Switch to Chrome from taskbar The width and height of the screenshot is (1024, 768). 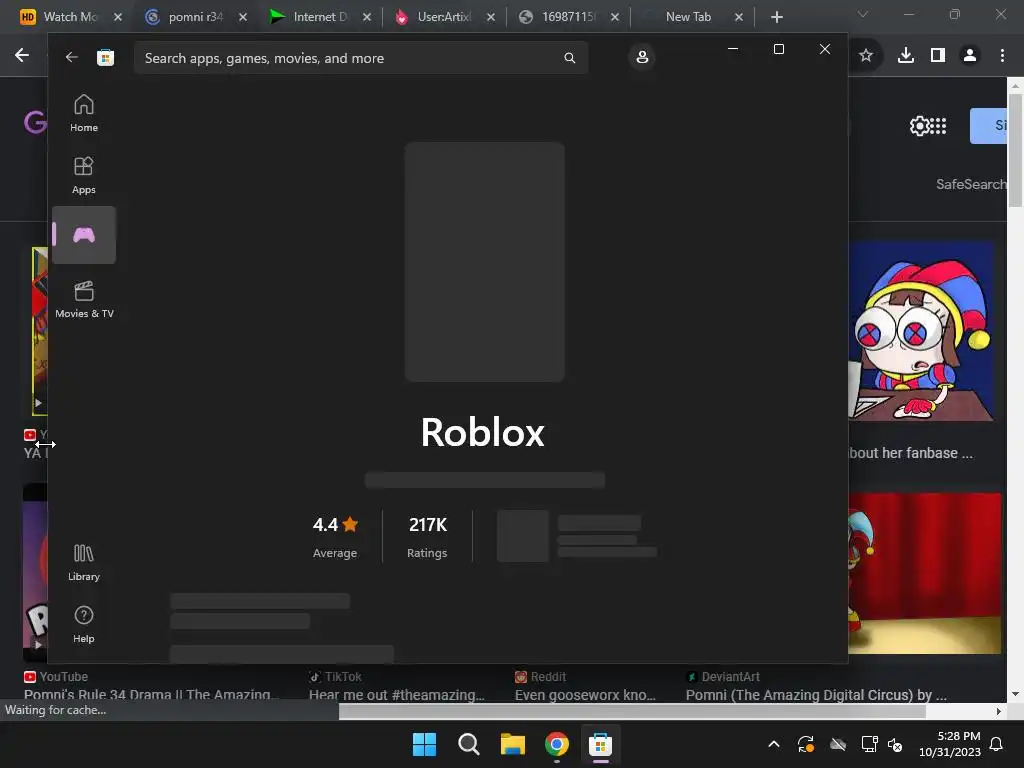coord(556,744)
